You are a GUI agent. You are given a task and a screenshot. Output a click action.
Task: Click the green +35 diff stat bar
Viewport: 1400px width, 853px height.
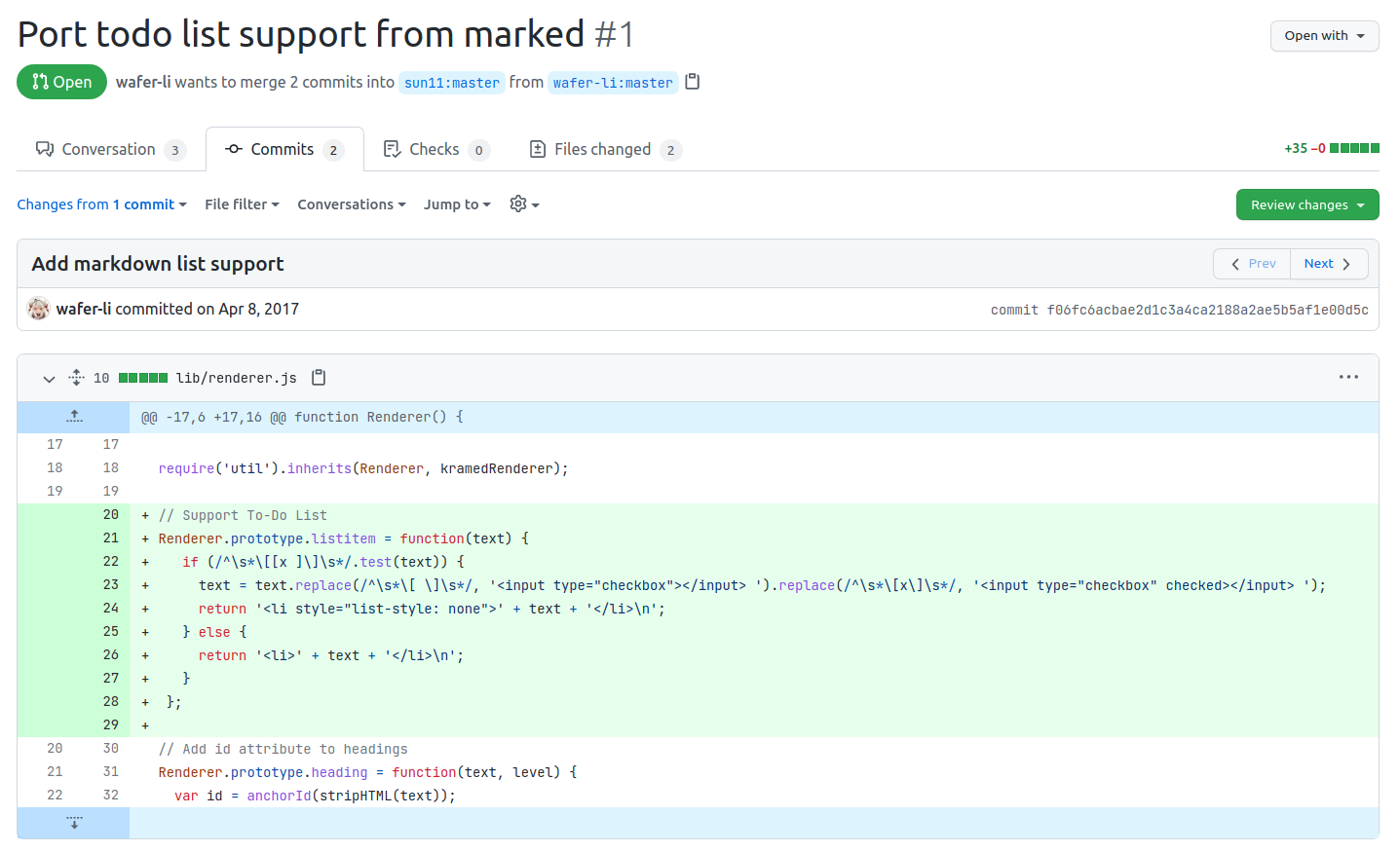[1356, 147]
